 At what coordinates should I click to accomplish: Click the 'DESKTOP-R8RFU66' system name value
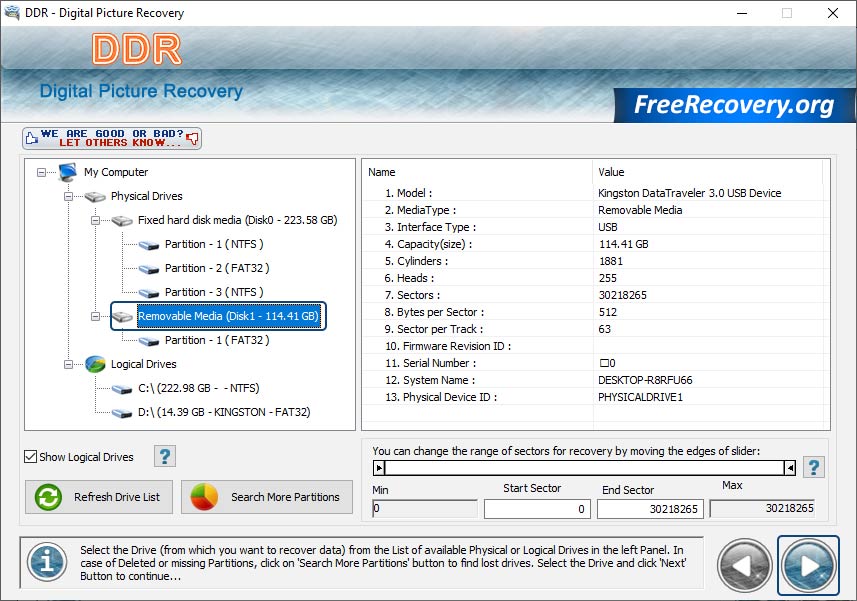point(645,380)
